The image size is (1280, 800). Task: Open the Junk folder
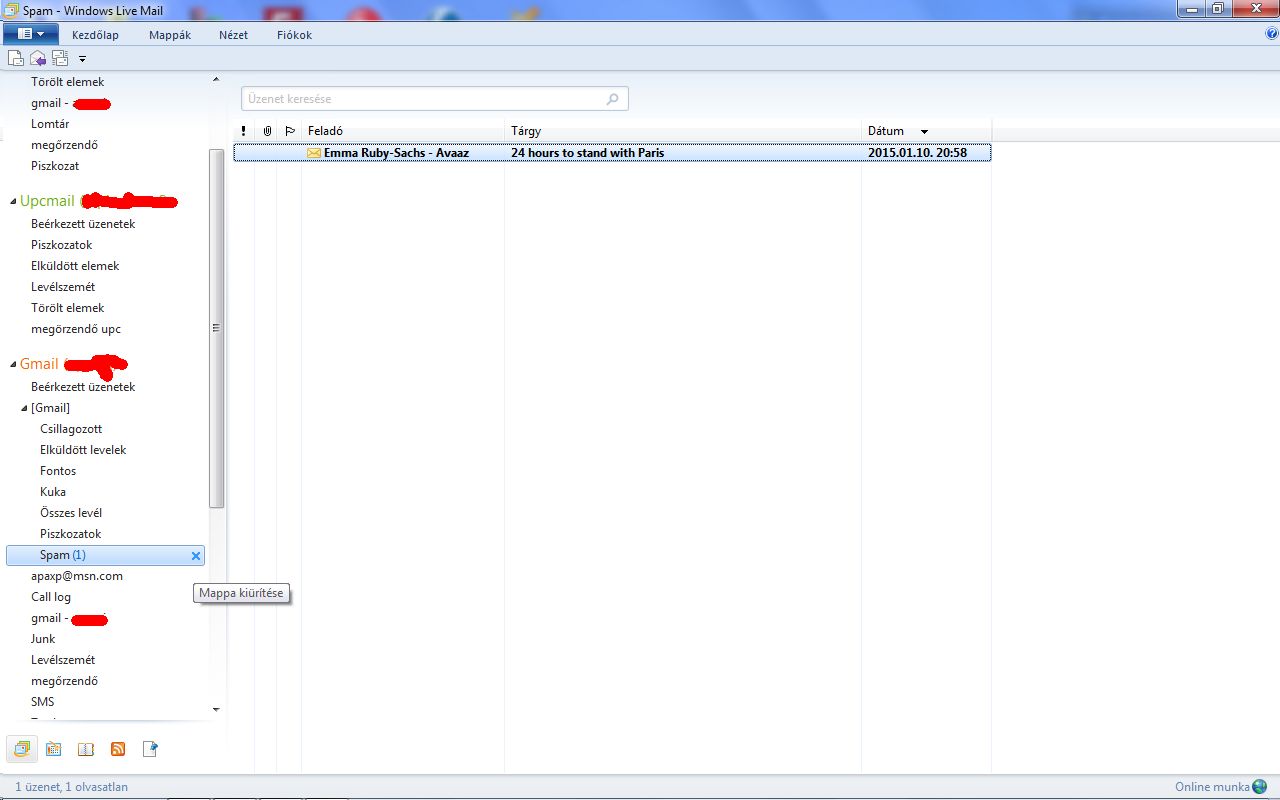43,639
